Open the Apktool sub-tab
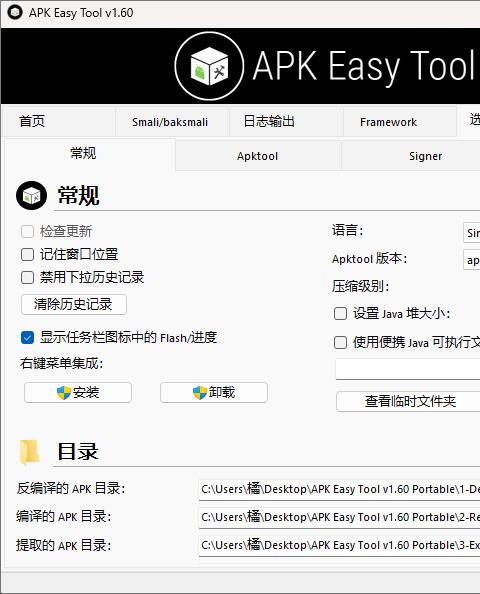The width and height of the screenshot is (480, 594). [x=258, y=156]
